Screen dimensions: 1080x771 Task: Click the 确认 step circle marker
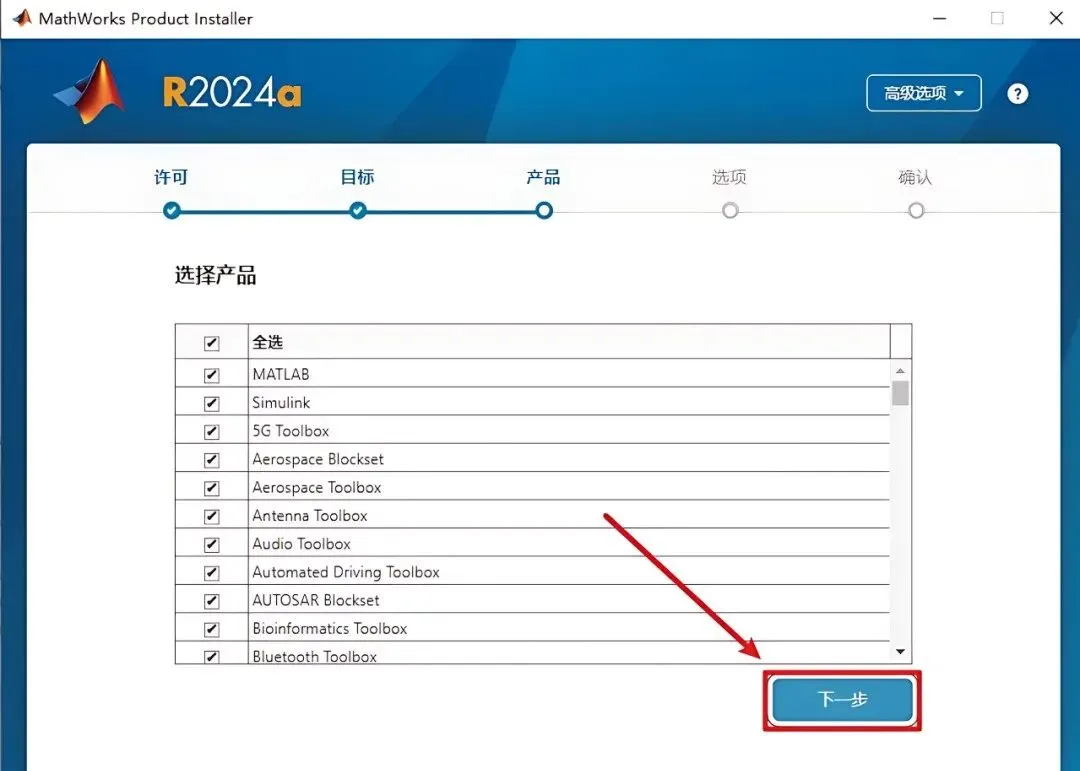tap(916, 210)
